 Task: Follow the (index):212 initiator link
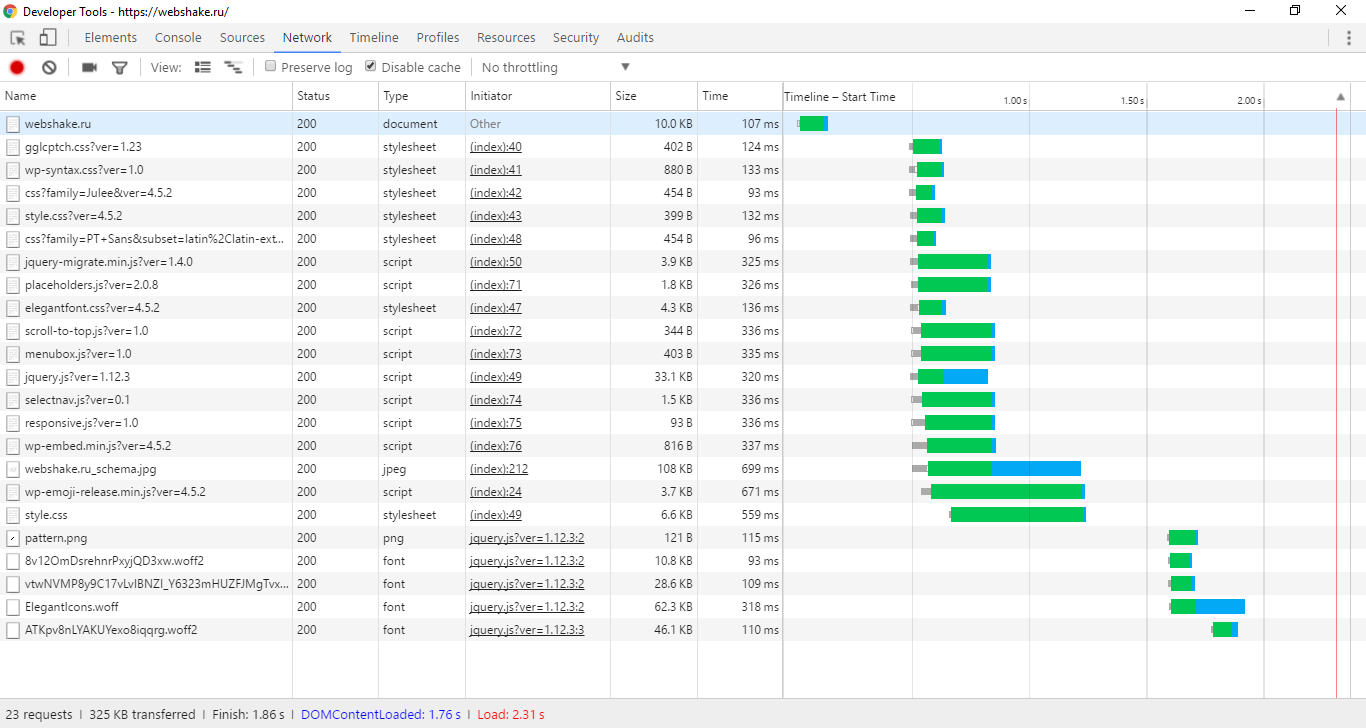(x=499, y=469)
